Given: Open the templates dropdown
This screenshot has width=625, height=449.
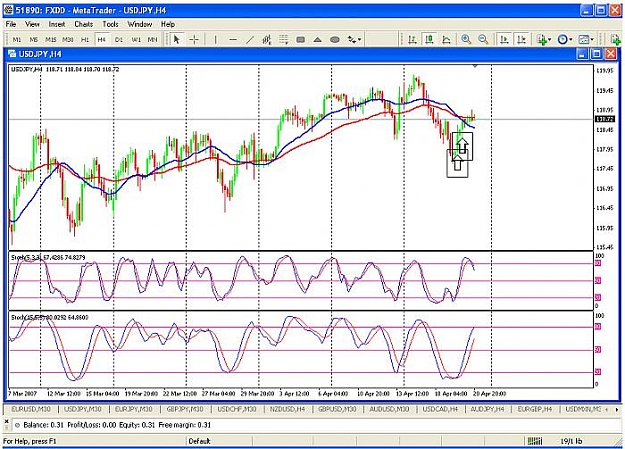Looking at the screenshot, I should coord(586,39).
